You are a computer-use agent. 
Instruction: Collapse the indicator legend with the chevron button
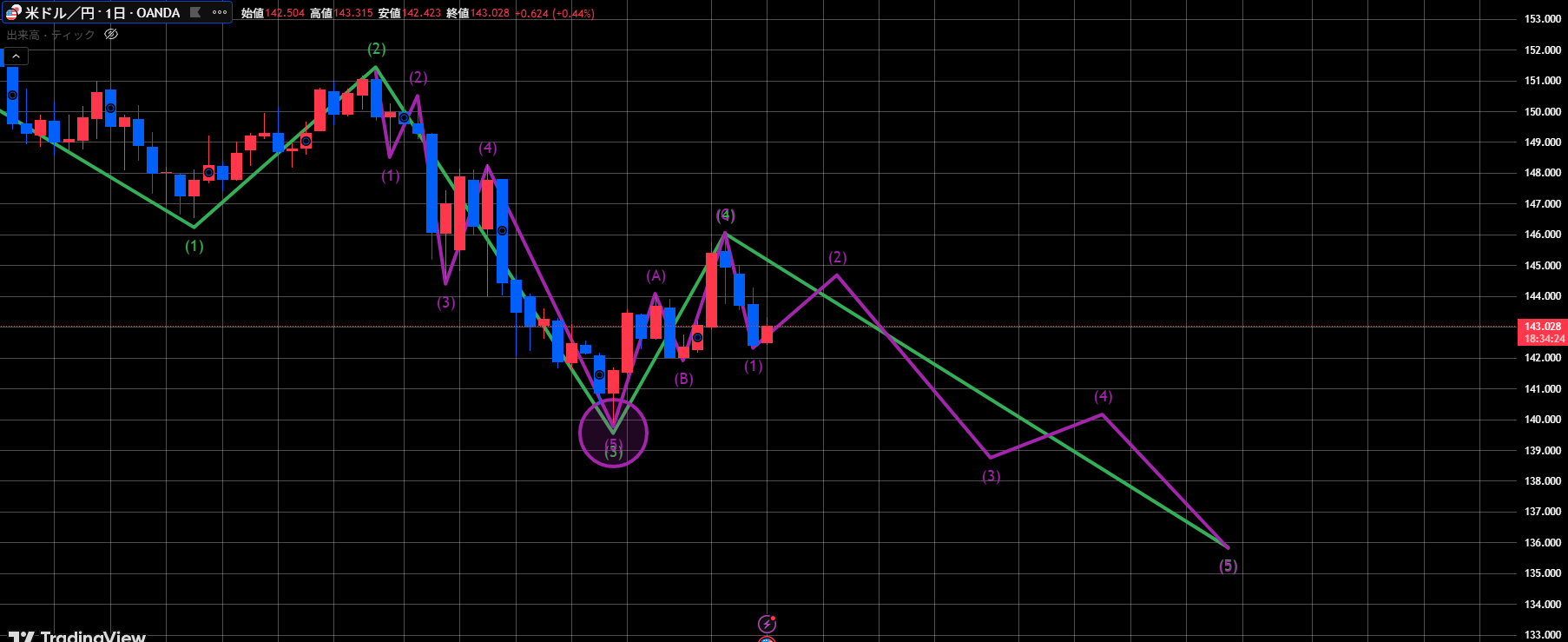[16, 56]
